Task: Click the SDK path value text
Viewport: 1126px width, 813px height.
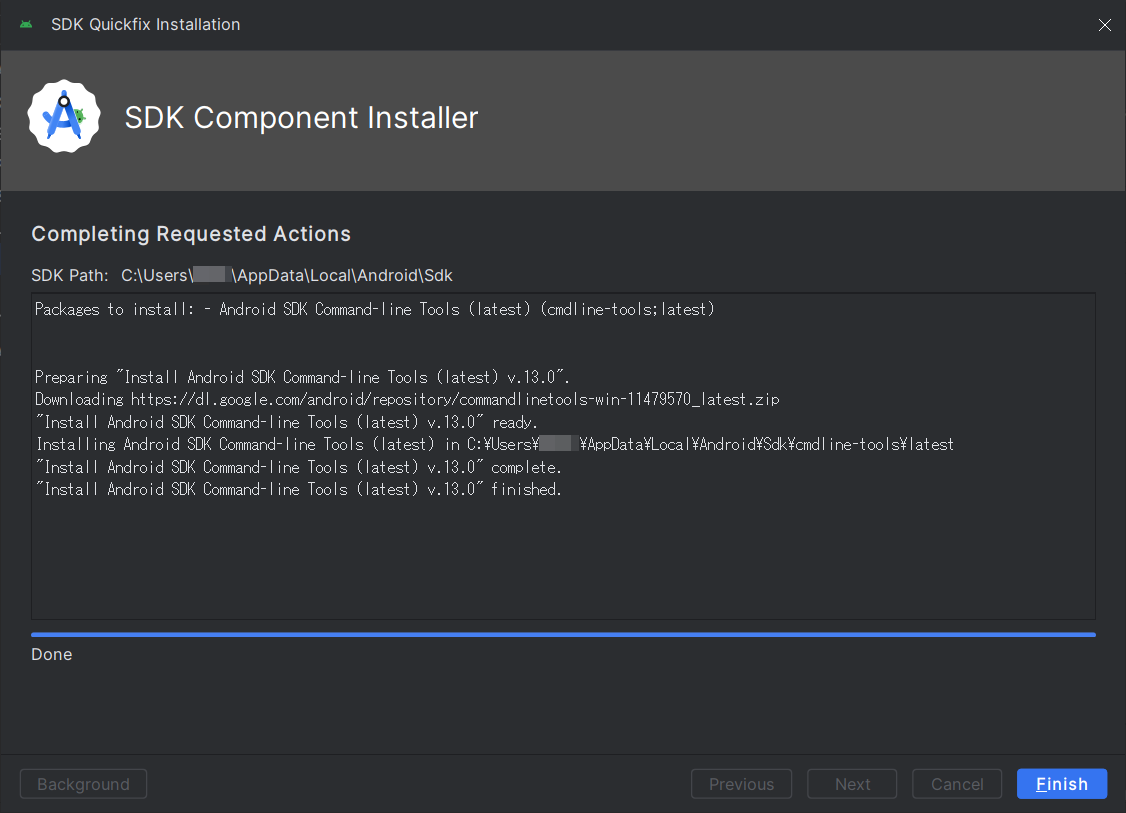Action: [287, 275]
